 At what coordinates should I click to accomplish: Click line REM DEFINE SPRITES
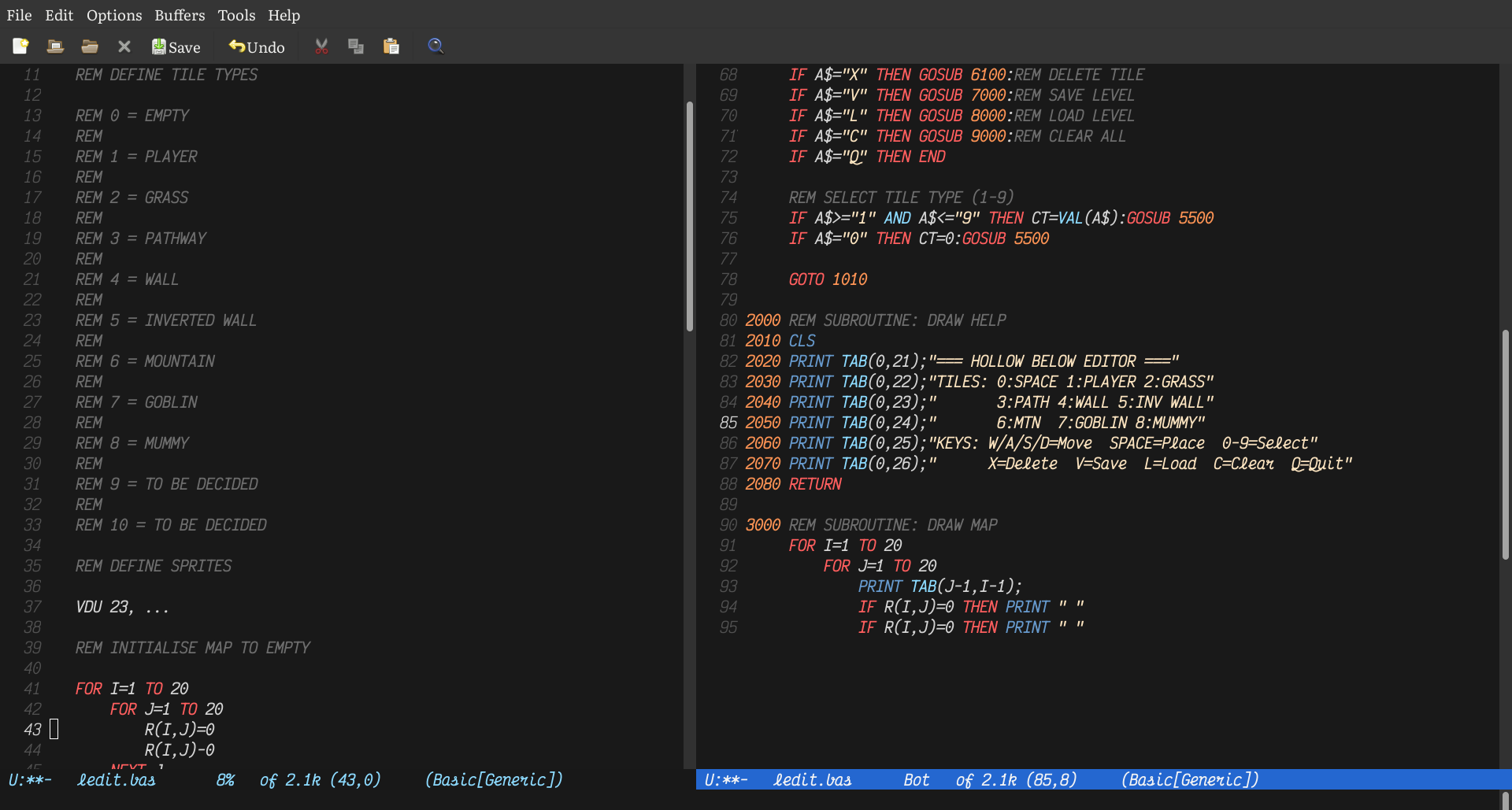pos(154,566)
